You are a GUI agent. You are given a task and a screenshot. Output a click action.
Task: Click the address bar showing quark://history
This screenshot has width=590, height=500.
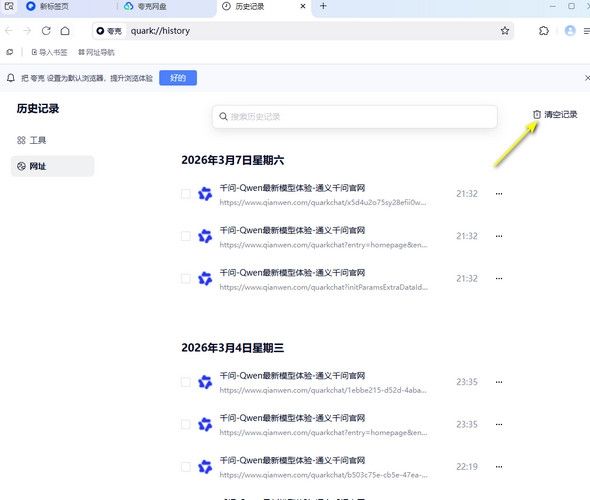(303, 31)
